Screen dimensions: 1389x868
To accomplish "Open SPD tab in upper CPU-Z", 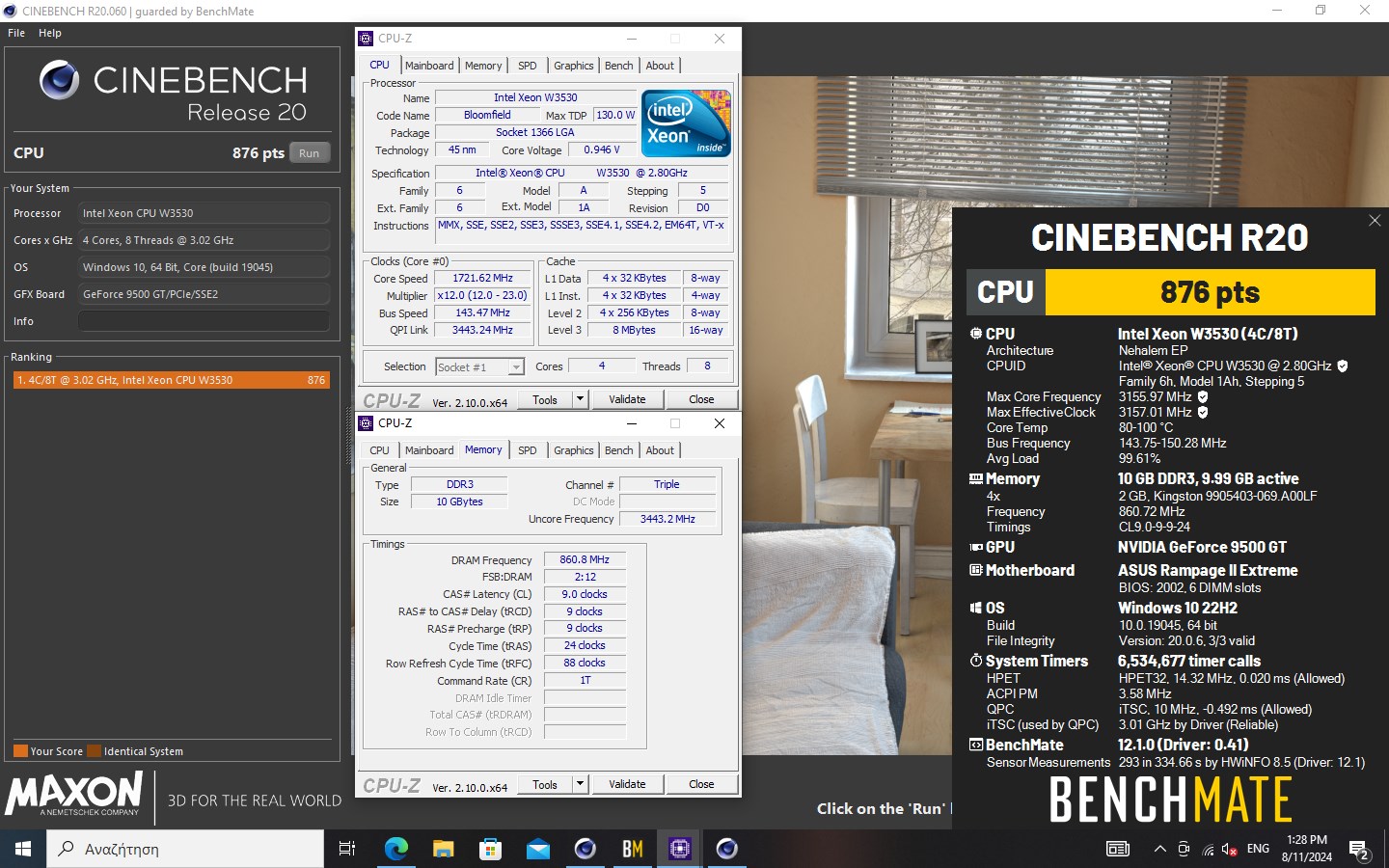I will [528, 66].
